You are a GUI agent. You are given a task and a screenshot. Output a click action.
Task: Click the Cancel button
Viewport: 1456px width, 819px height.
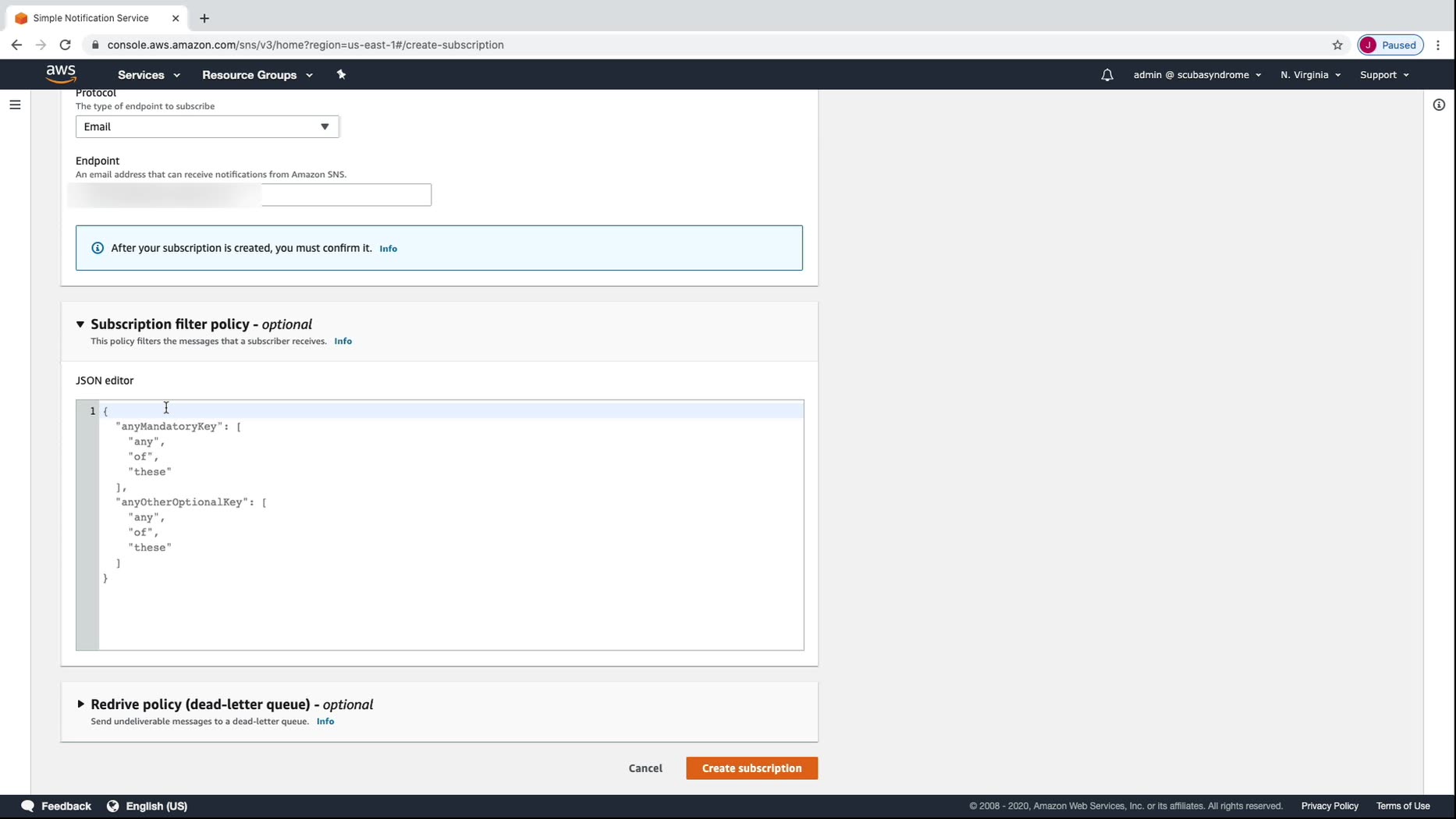pyautogui.click(x=645, y=768)
